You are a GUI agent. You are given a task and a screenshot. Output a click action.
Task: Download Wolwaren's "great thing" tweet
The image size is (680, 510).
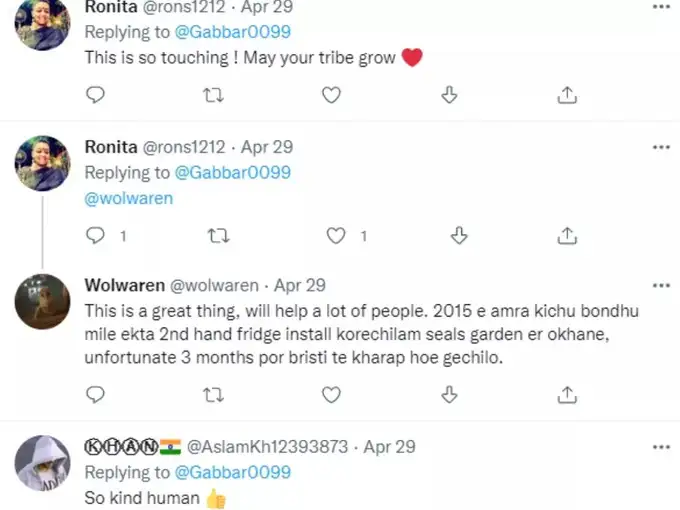tap(449, 396)
